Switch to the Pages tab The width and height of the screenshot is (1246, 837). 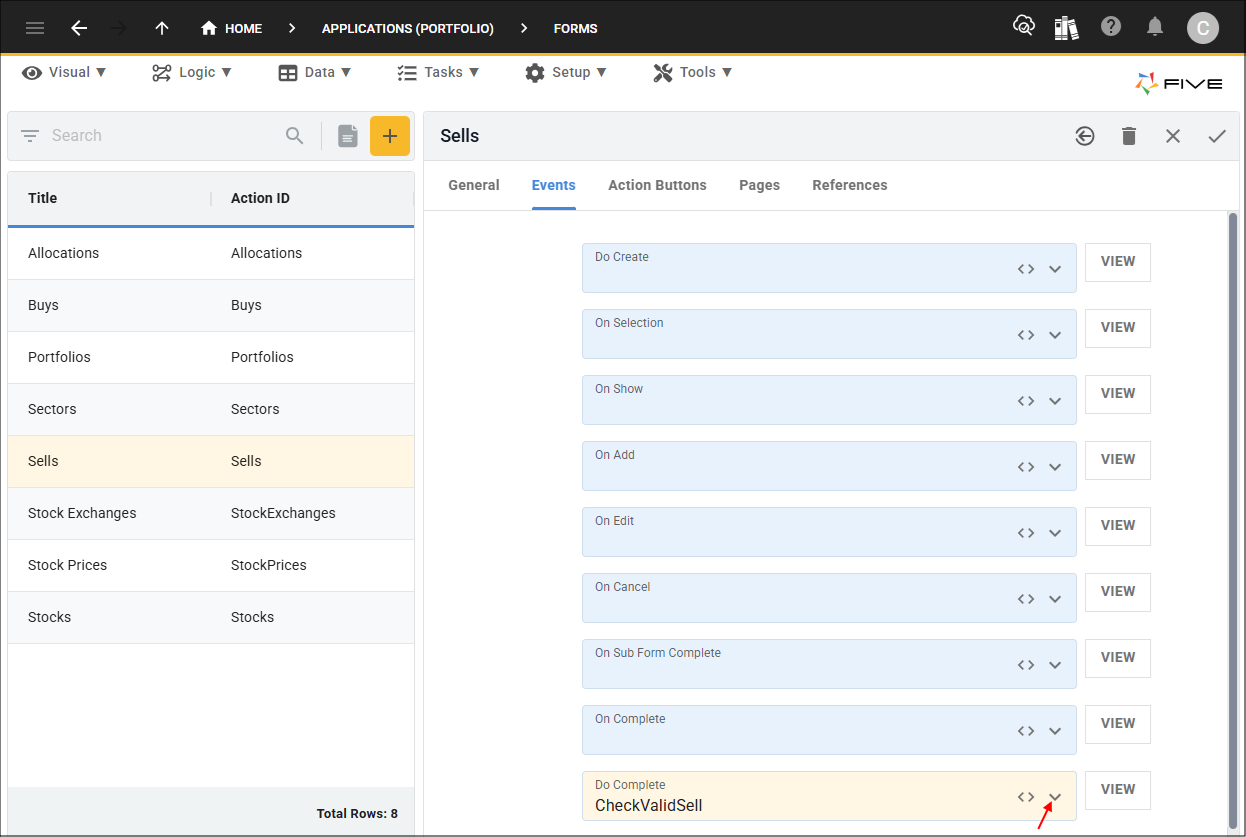point(759,185)
